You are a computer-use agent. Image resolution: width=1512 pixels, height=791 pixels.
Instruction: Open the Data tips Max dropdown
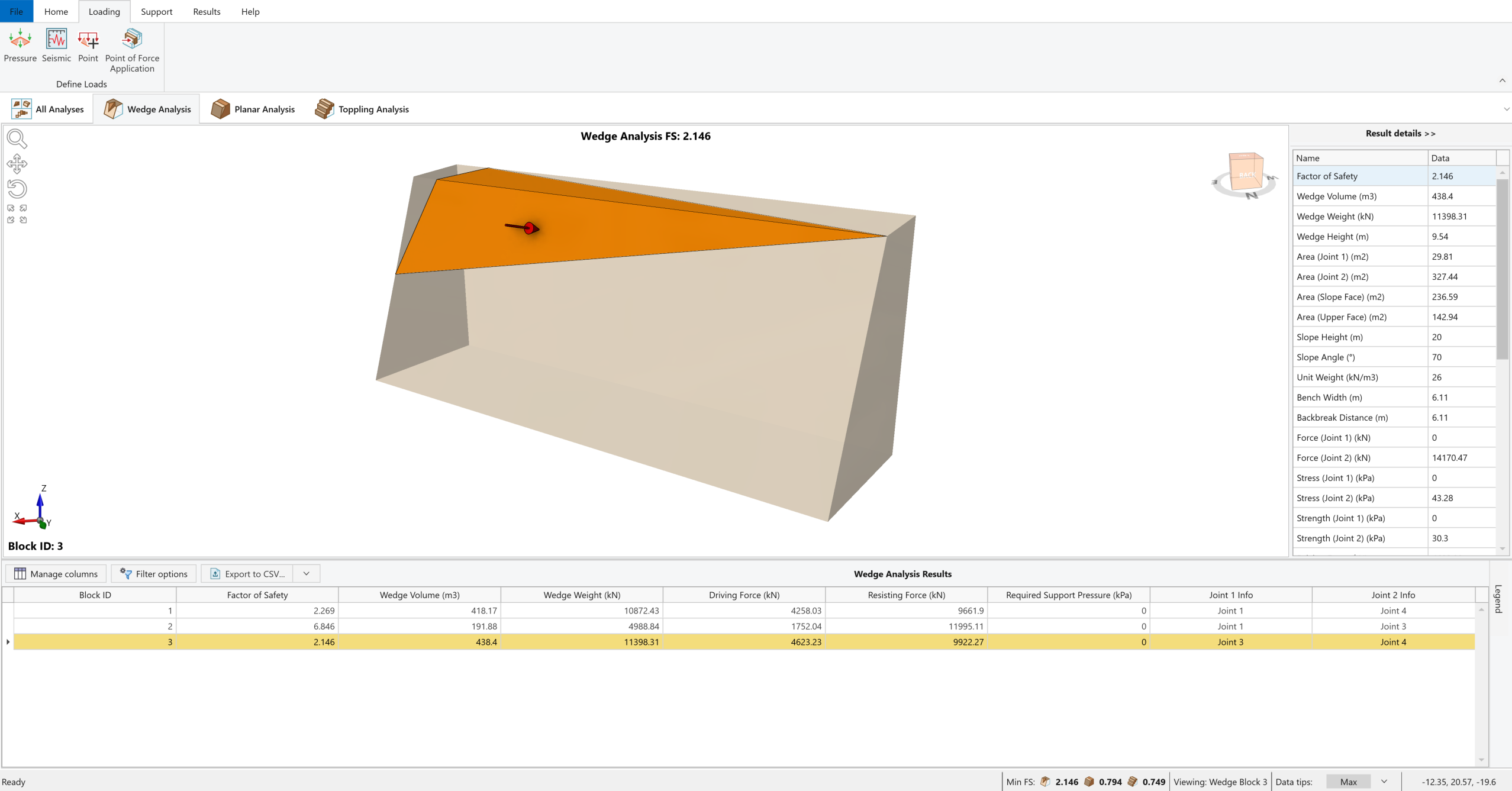pyautogui.click(x=1349, y=782)
